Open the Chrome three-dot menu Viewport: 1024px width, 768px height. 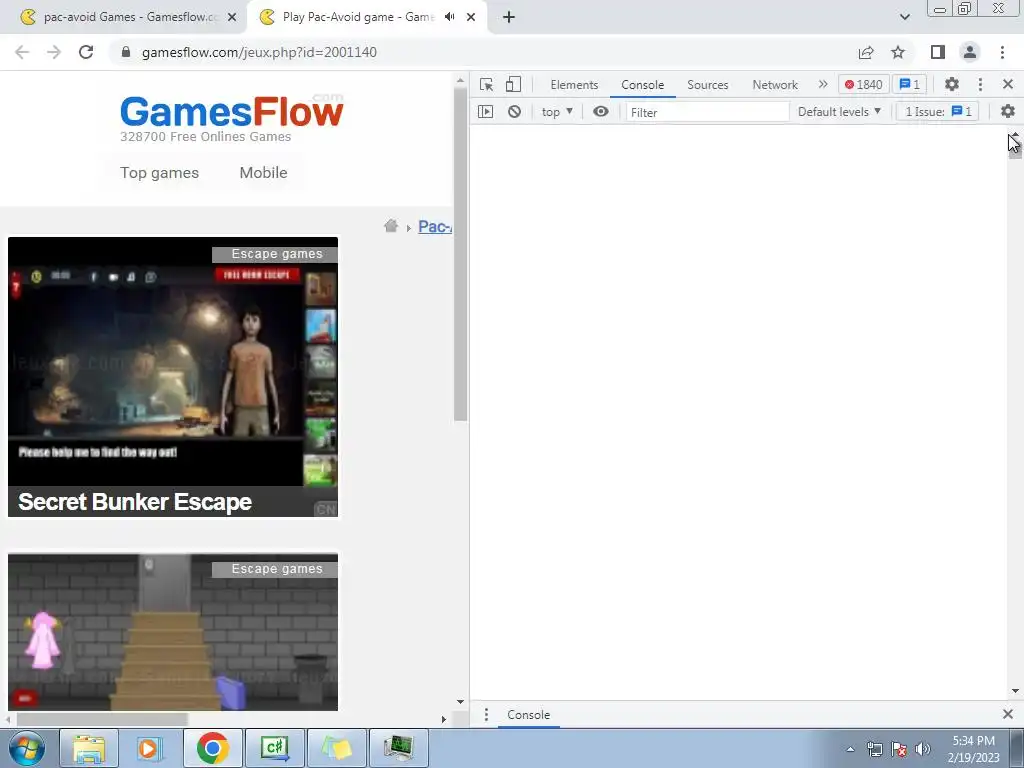click(1002, 52)
